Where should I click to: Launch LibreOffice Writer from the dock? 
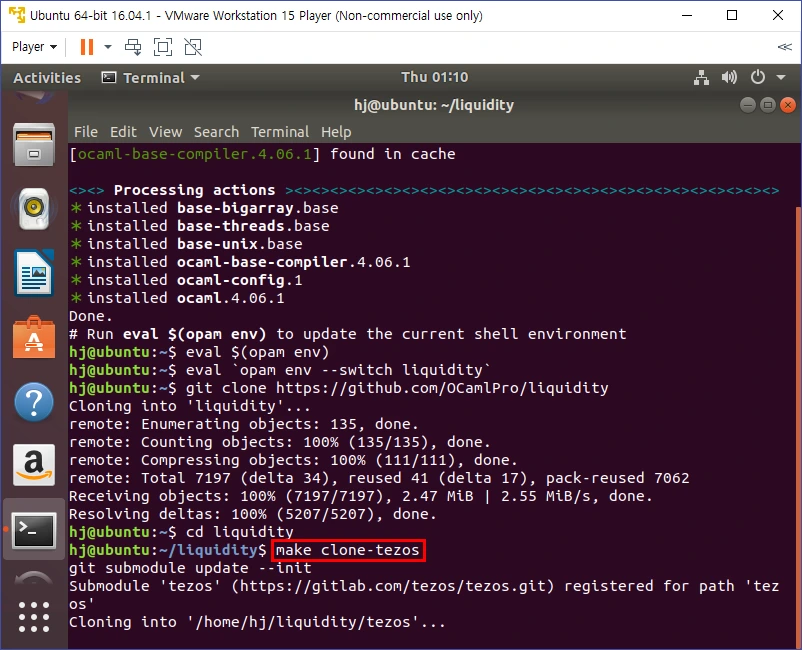tap(34, 273)
